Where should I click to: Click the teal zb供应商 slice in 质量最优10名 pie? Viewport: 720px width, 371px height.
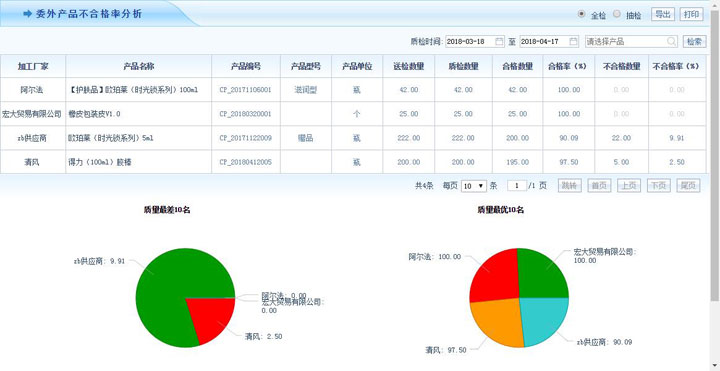point(544,321)
